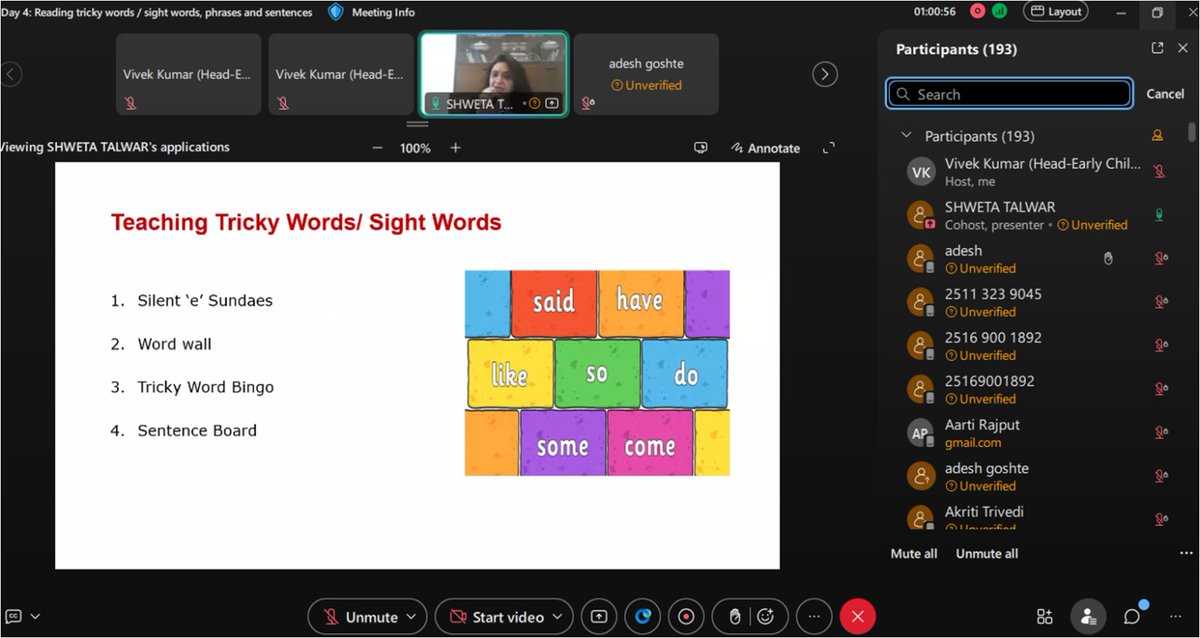
Task: Click the filmstrip resize handle
Action: tap(417, 124)
